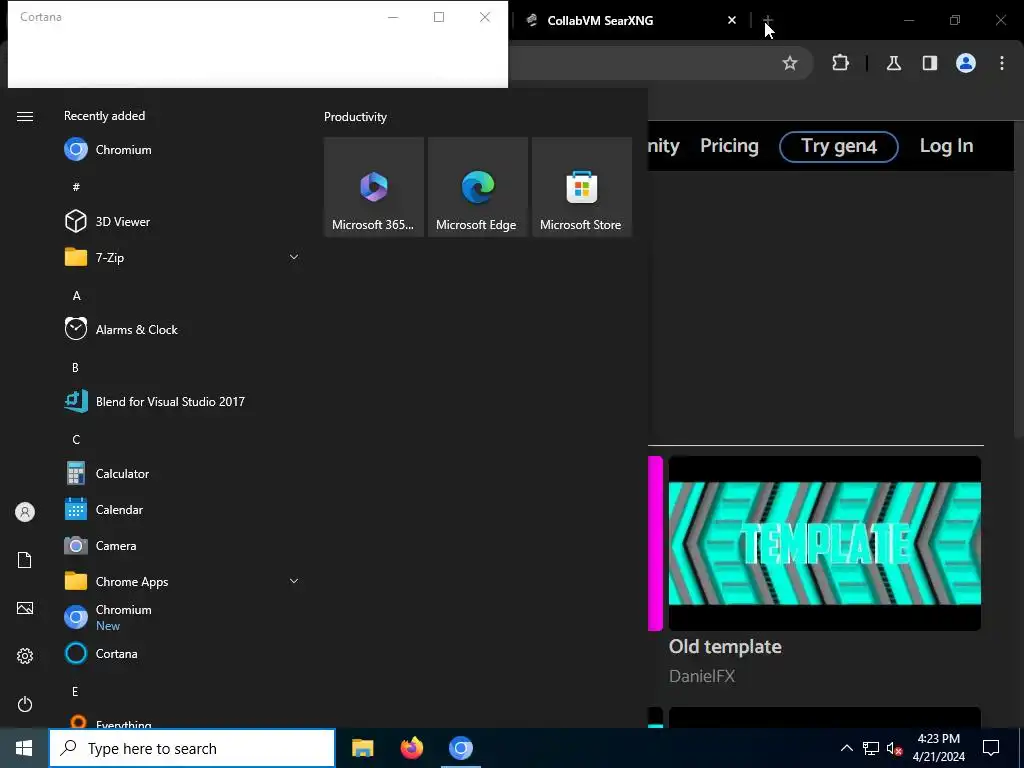Click the letter E group header

75,692
